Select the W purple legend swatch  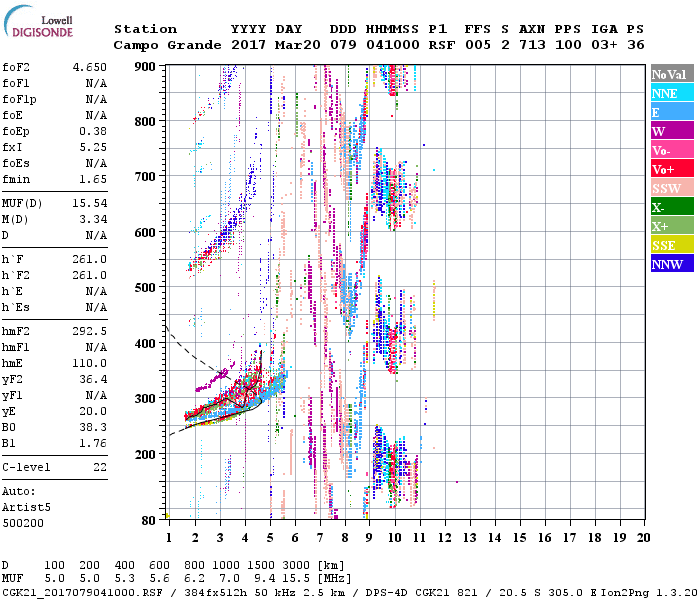(672, 131)
